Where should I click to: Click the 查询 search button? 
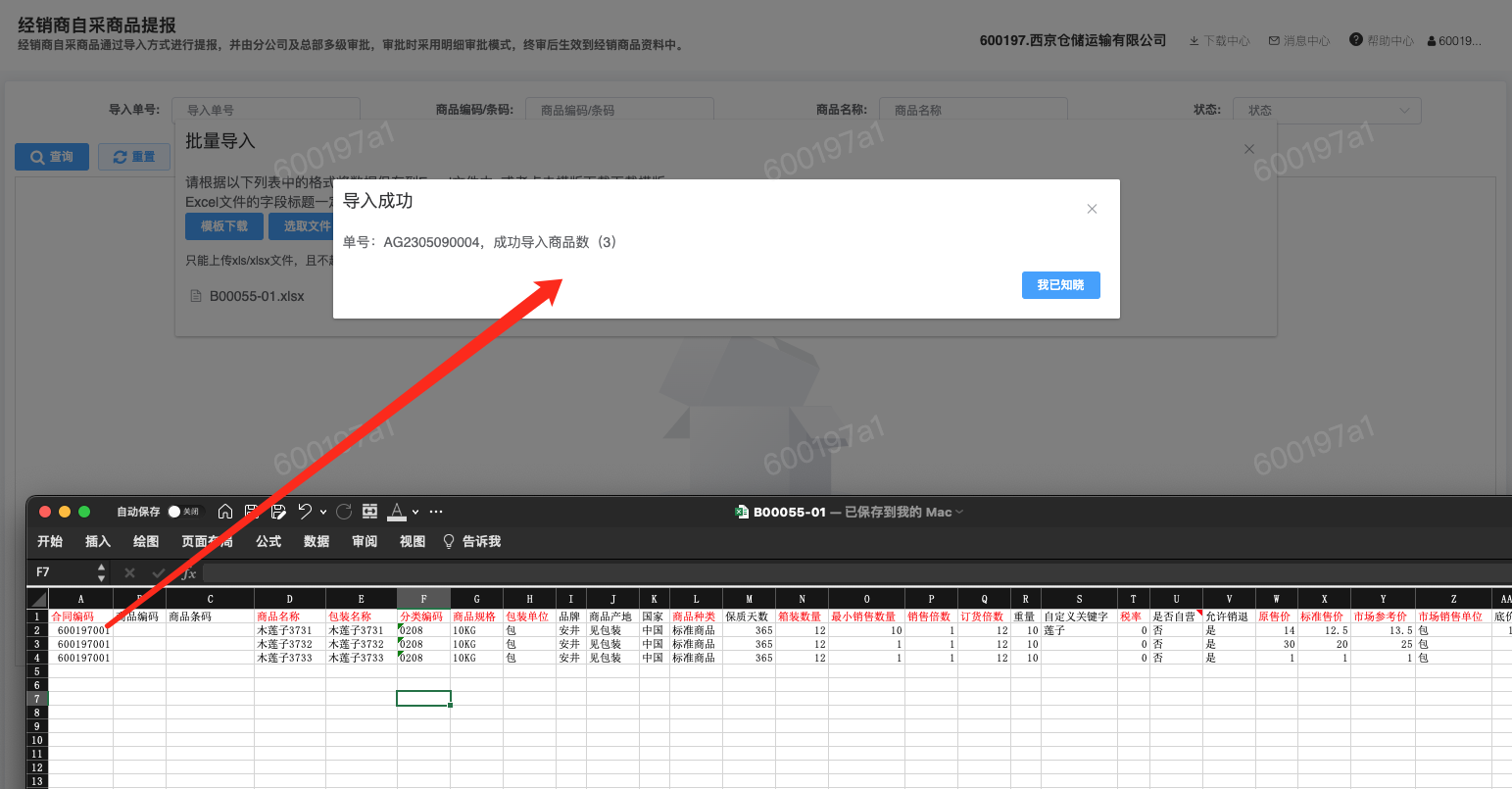[52, 157]
